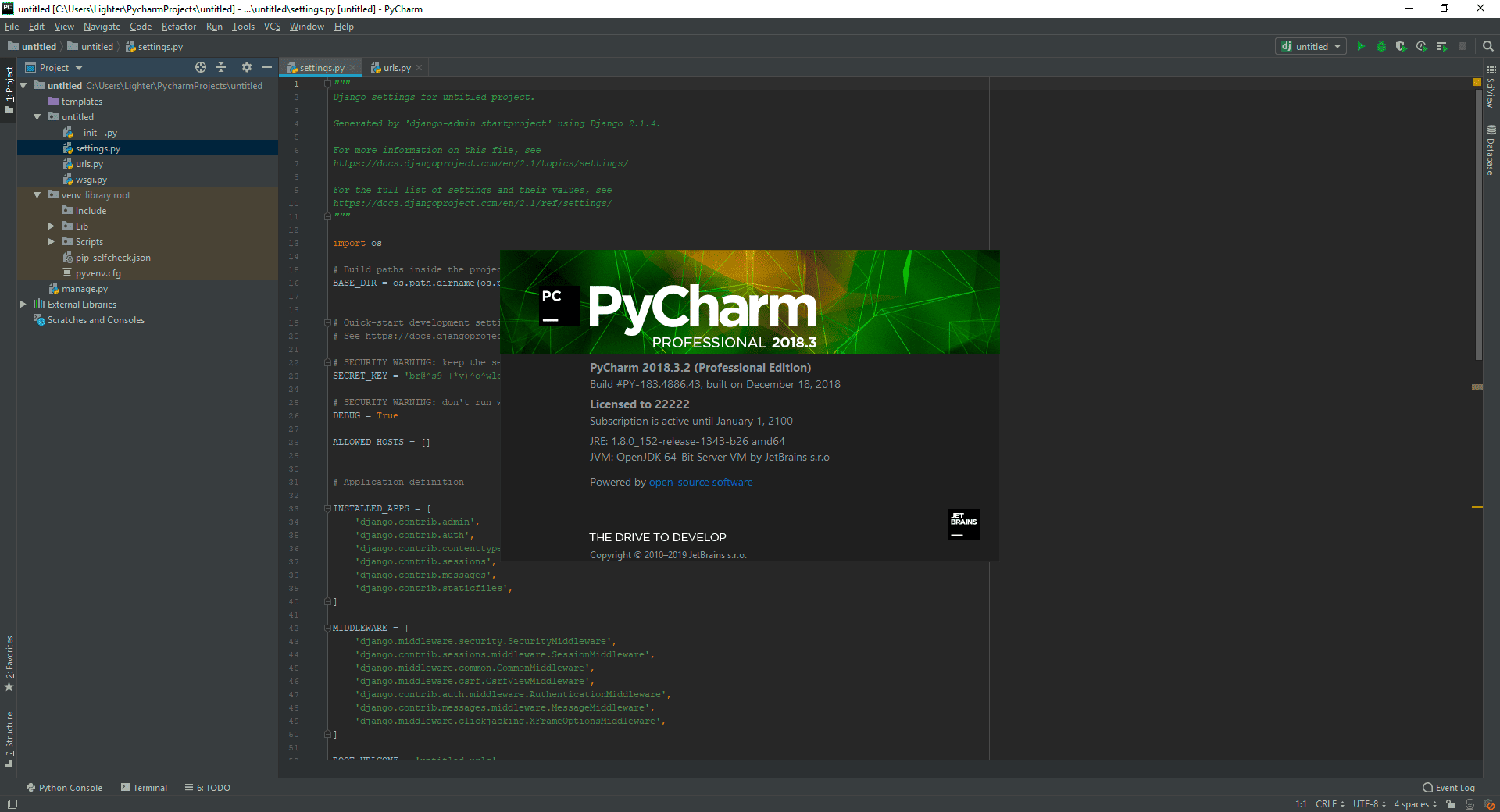Screen dimensions: 1500x812
Task: Open the Structure tool window
Action: (9, 739)
